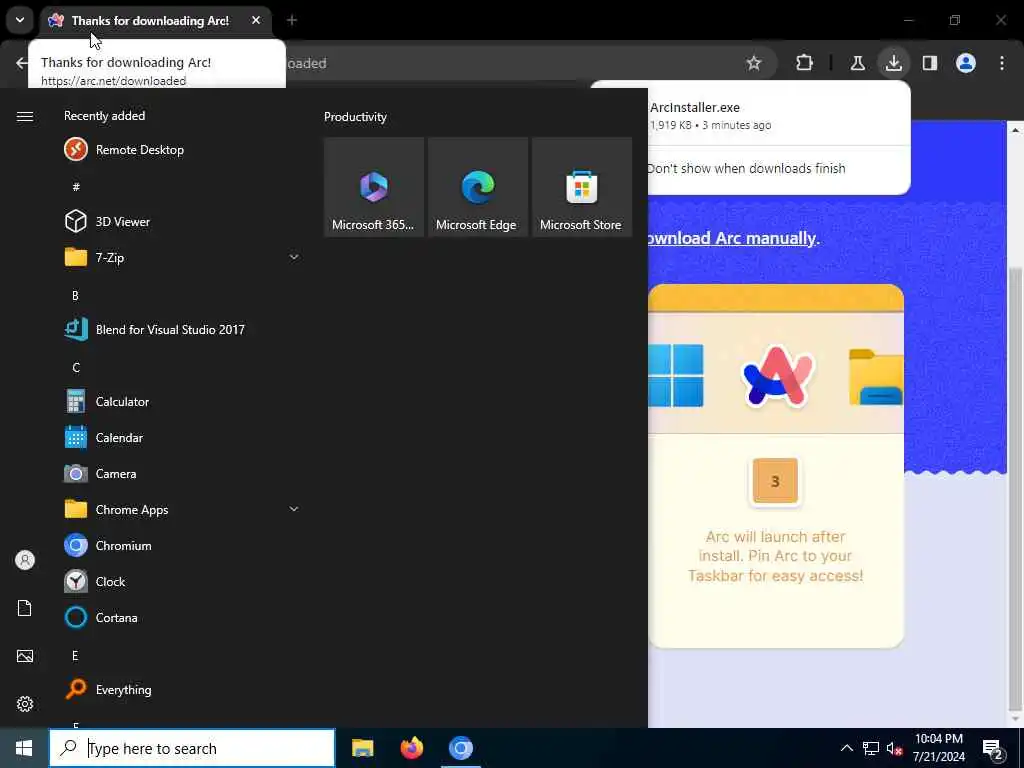Jump to the E letter header
This screenshot has width=1024, height=768.
coord(75,655)
